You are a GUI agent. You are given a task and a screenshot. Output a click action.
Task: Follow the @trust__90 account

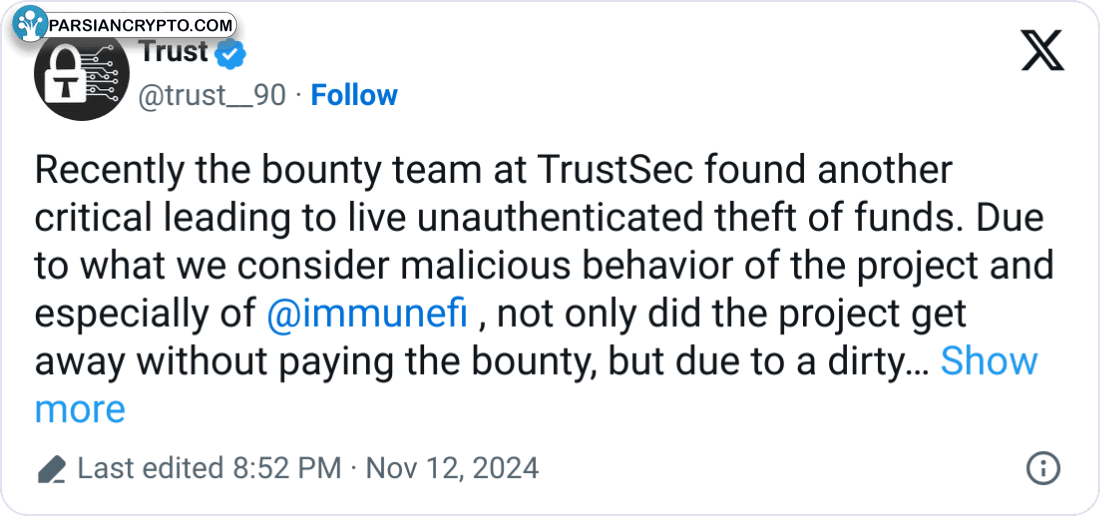point(354,95)
